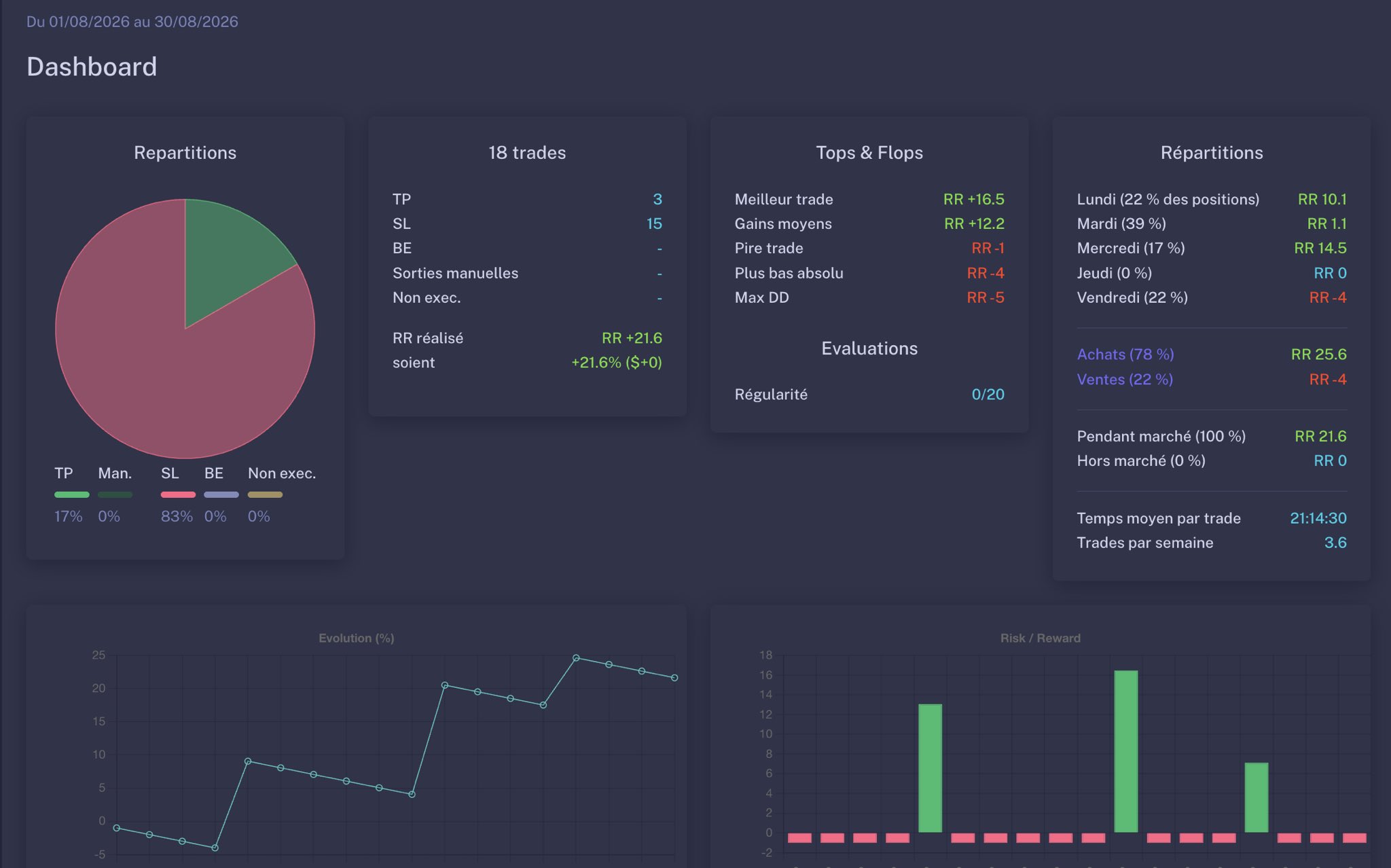This screenshot has width=1391, height=868.
Task: Open the 'Ventes (22 %)' link
Action: (1125, 380)
